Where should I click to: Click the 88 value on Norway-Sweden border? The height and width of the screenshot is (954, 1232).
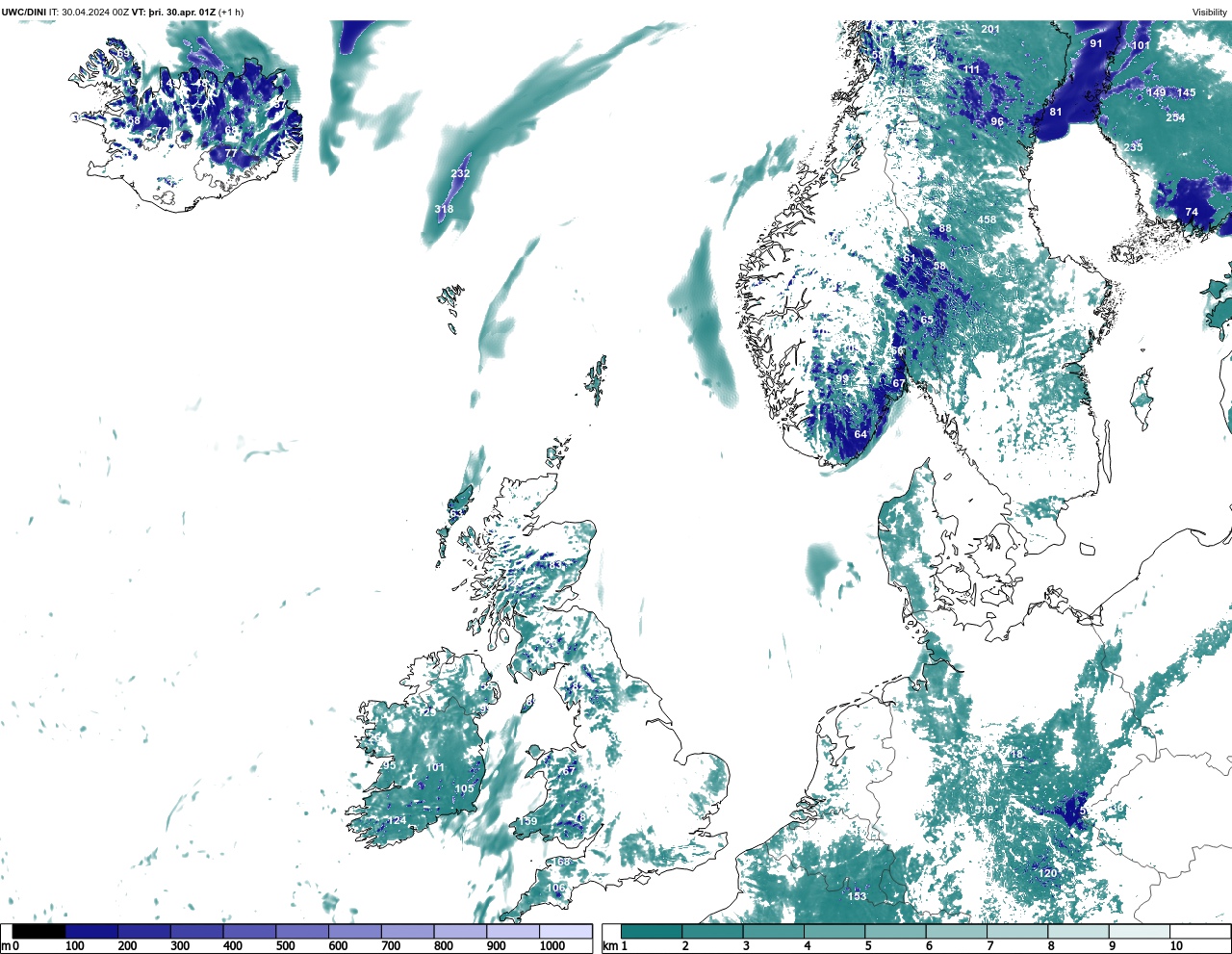click(x=945, y=229)
